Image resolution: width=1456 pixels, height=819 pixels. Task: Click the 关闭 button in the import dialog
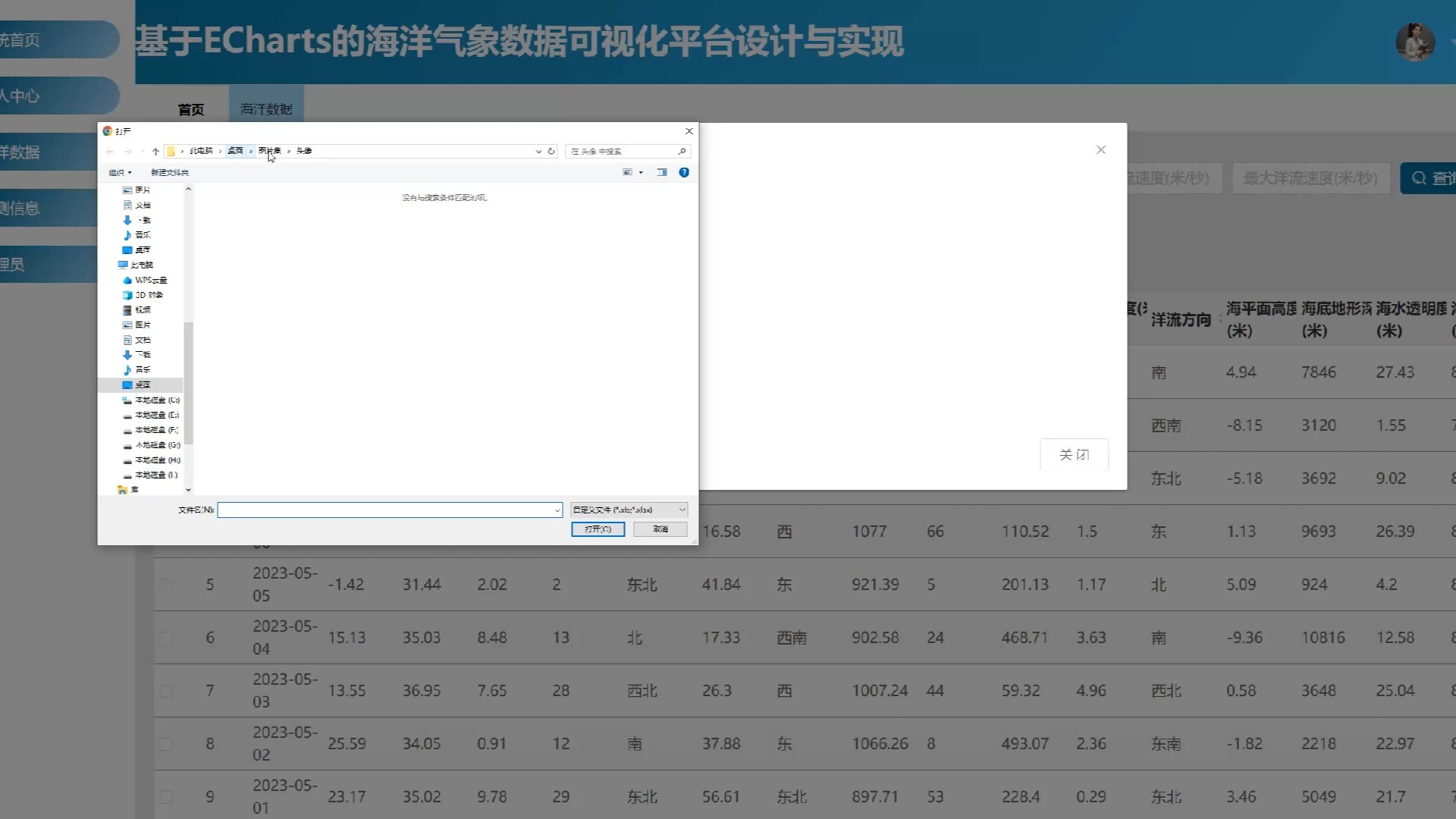1074,455
